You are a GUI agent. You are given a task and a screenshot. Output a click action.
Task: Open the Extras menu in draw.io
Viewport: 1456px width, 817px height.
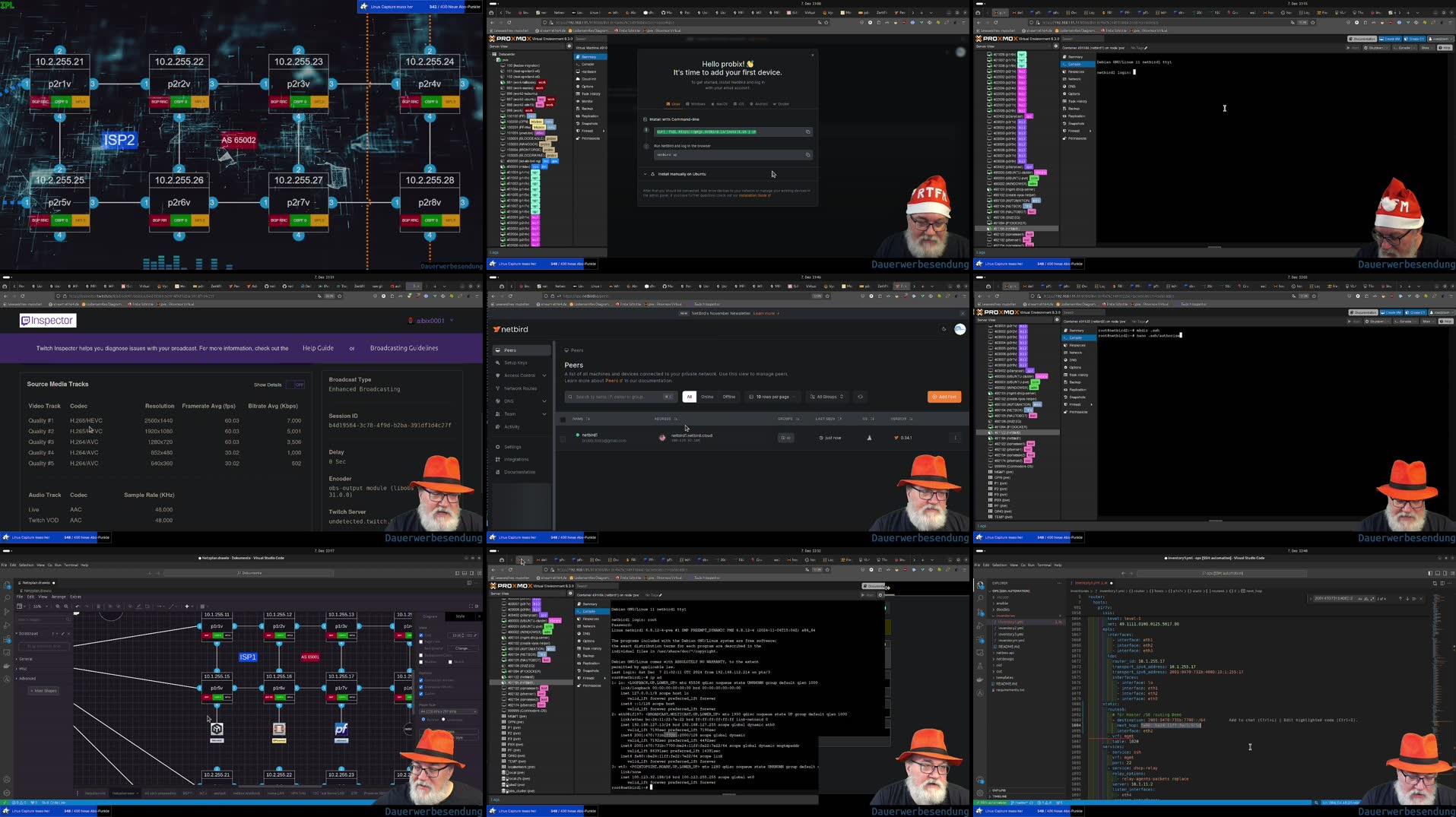click(76, 597)
